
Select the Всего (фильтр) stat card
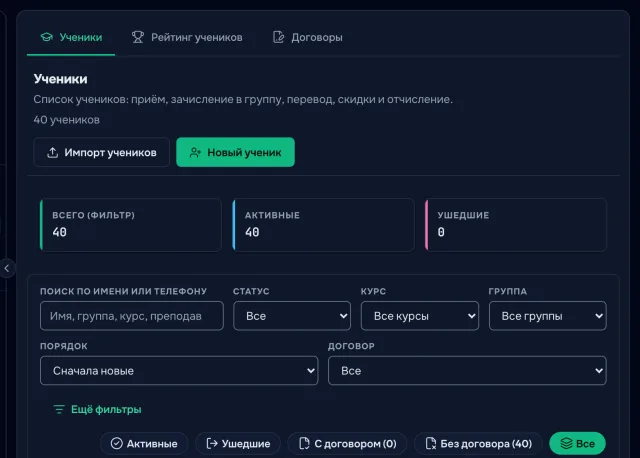point(131,225)
